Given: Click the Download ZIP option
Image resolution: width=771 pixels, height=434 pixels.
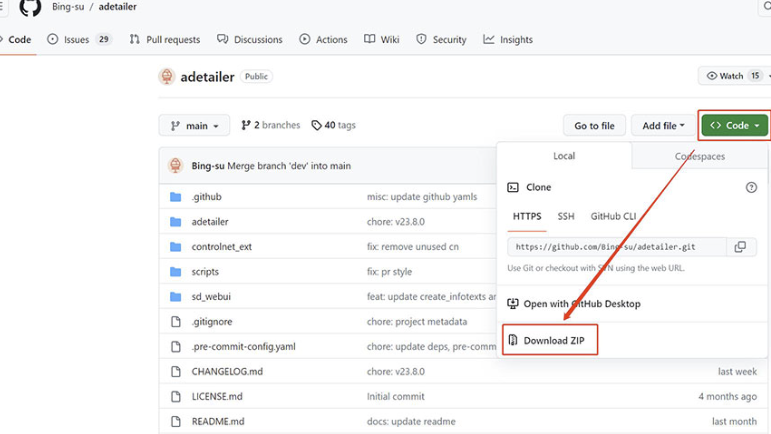Looking at the screenshot, I should [550, 340].
